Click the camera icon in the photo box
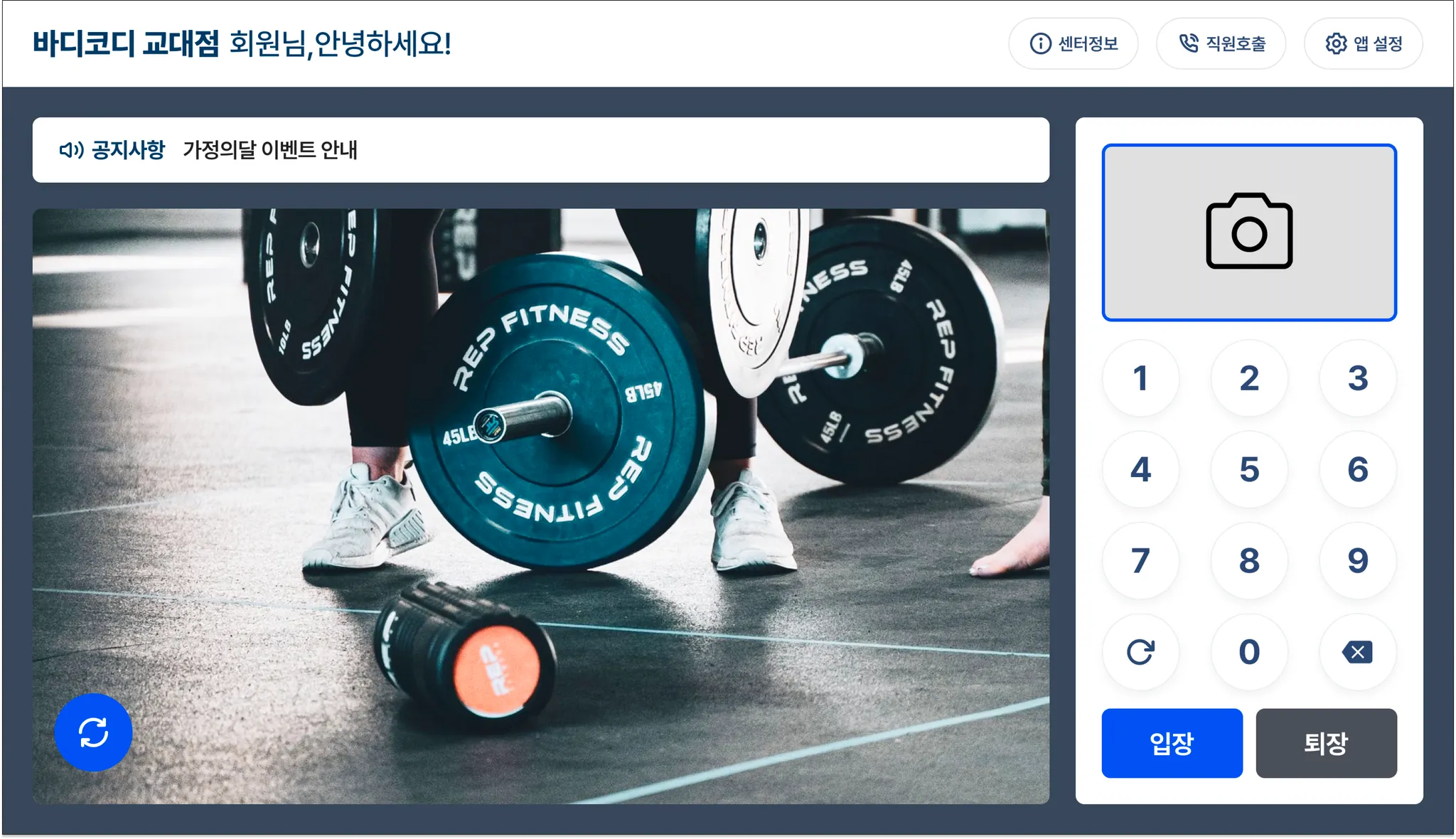Viewport: 1456px width, 839px height. [1249, 231]
